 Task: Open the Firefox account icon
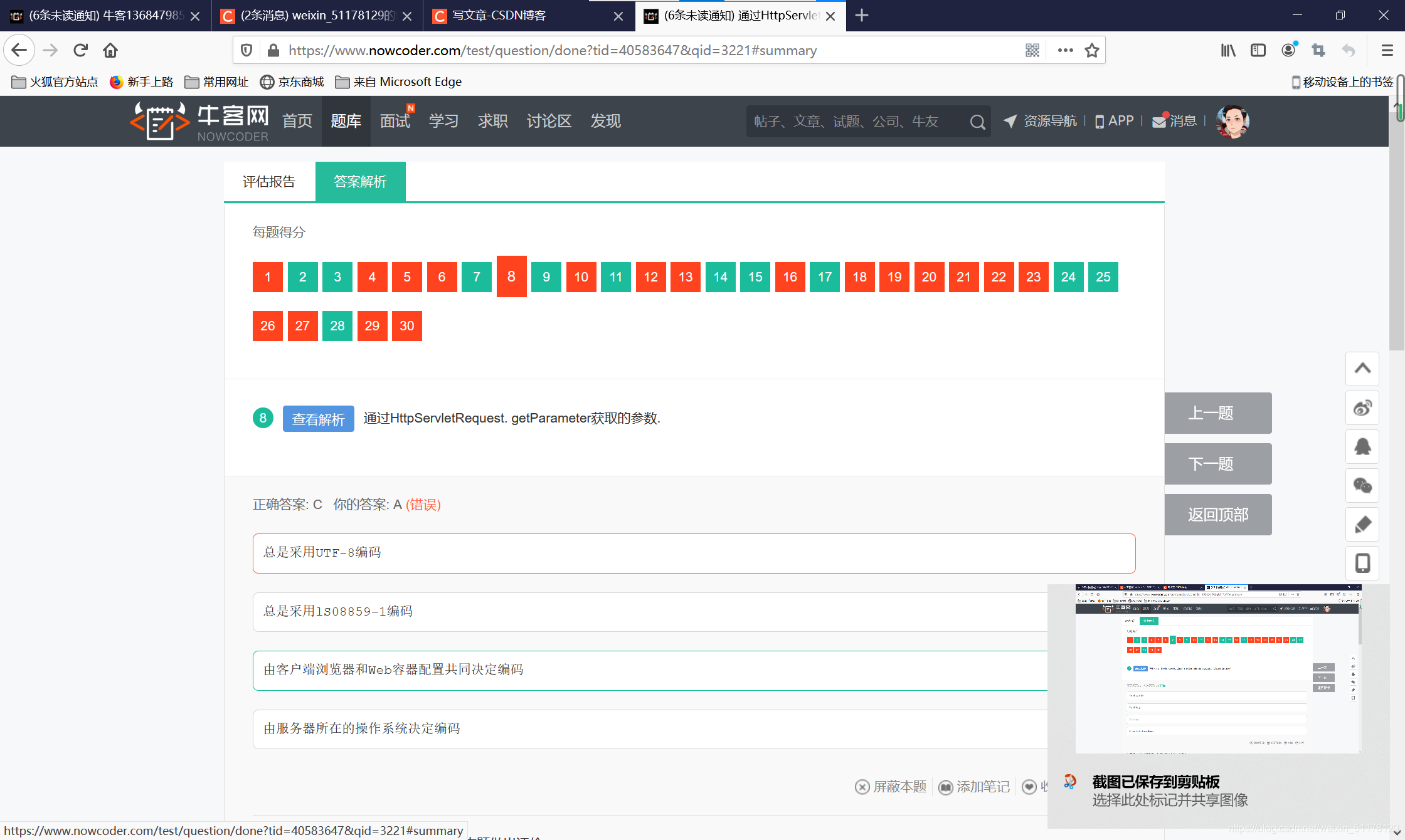click(x=1289, y=50)
